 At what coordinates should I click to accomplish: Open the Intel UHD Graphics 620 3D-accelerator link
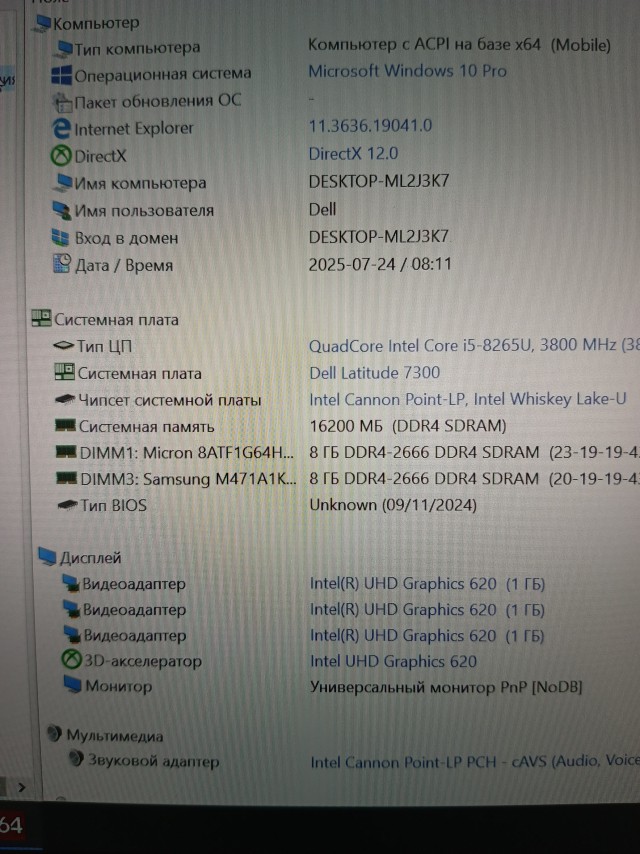click(x=393, y=662)
